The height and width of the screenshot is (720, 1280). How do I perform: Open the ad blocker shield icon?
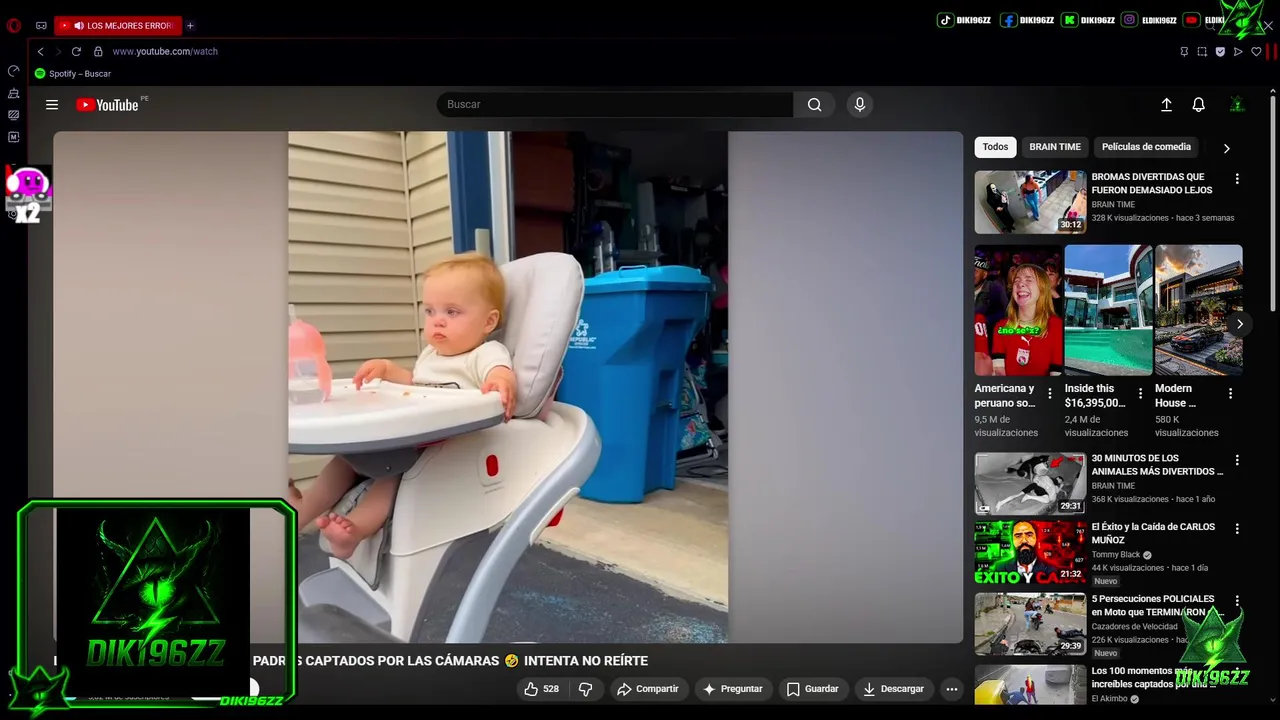[x=1220, y=52]
